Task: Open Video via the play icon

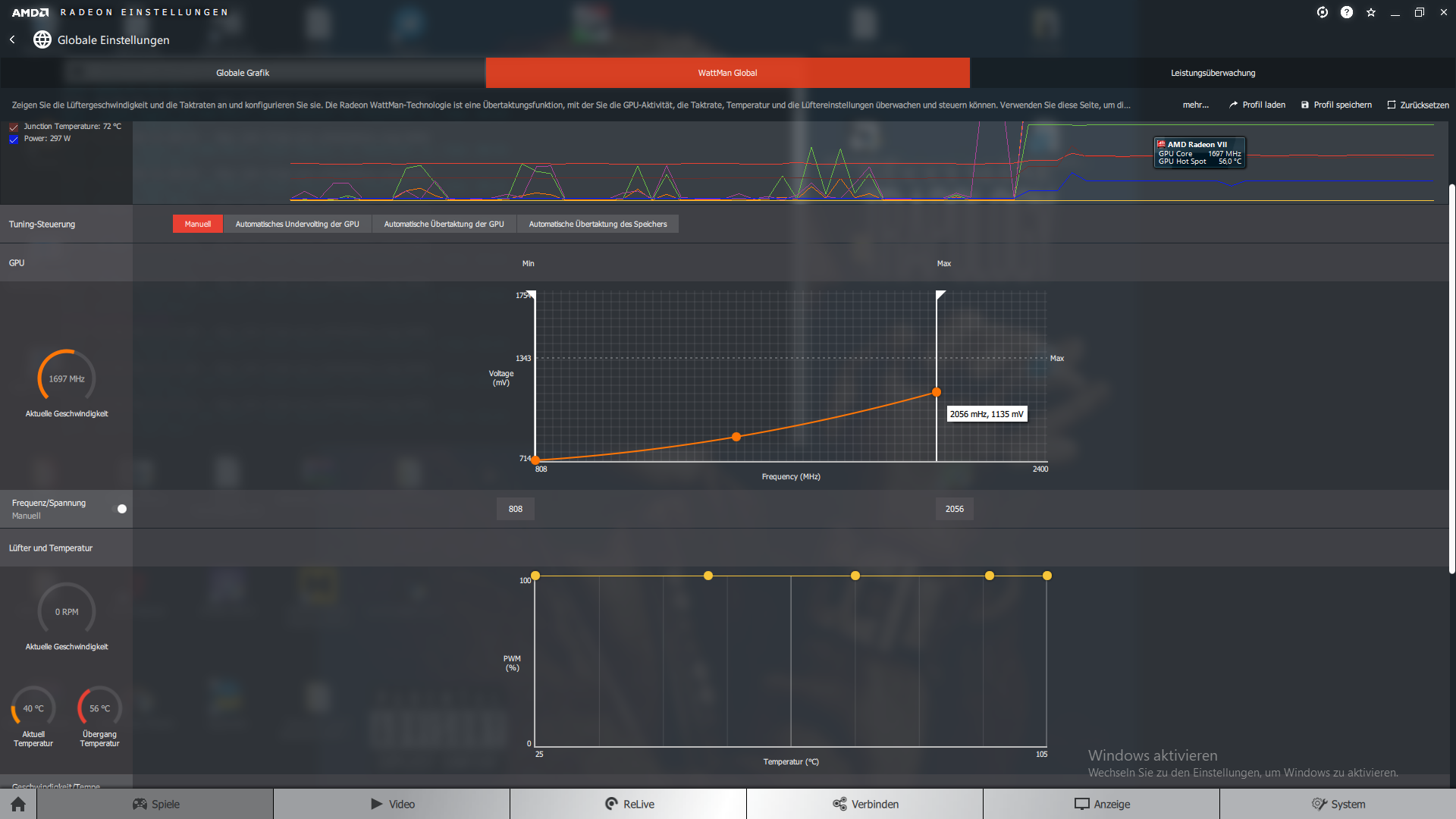Action: (377, 804)
